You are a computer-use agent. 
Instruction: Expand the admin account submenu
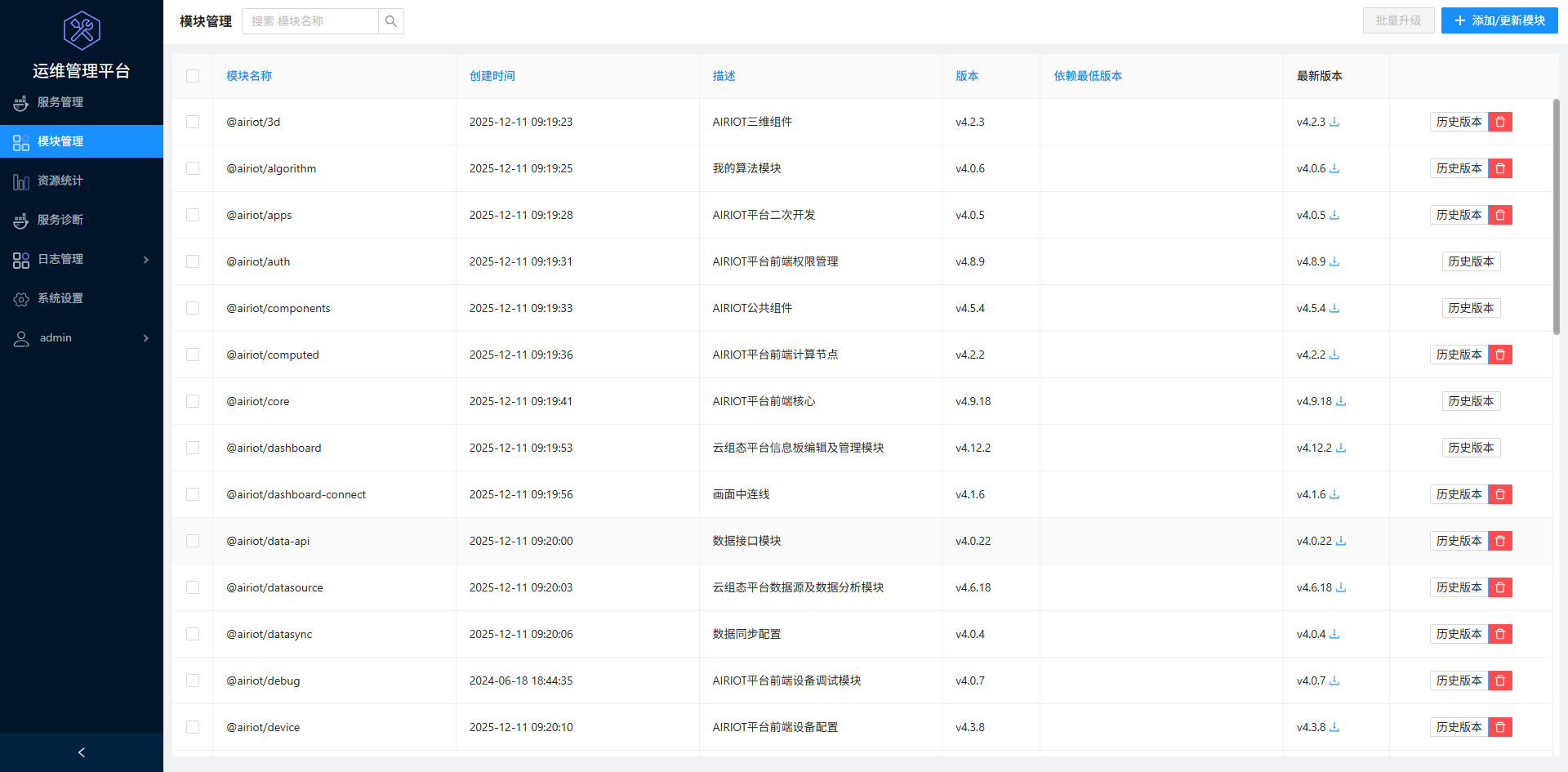(146, 337)
